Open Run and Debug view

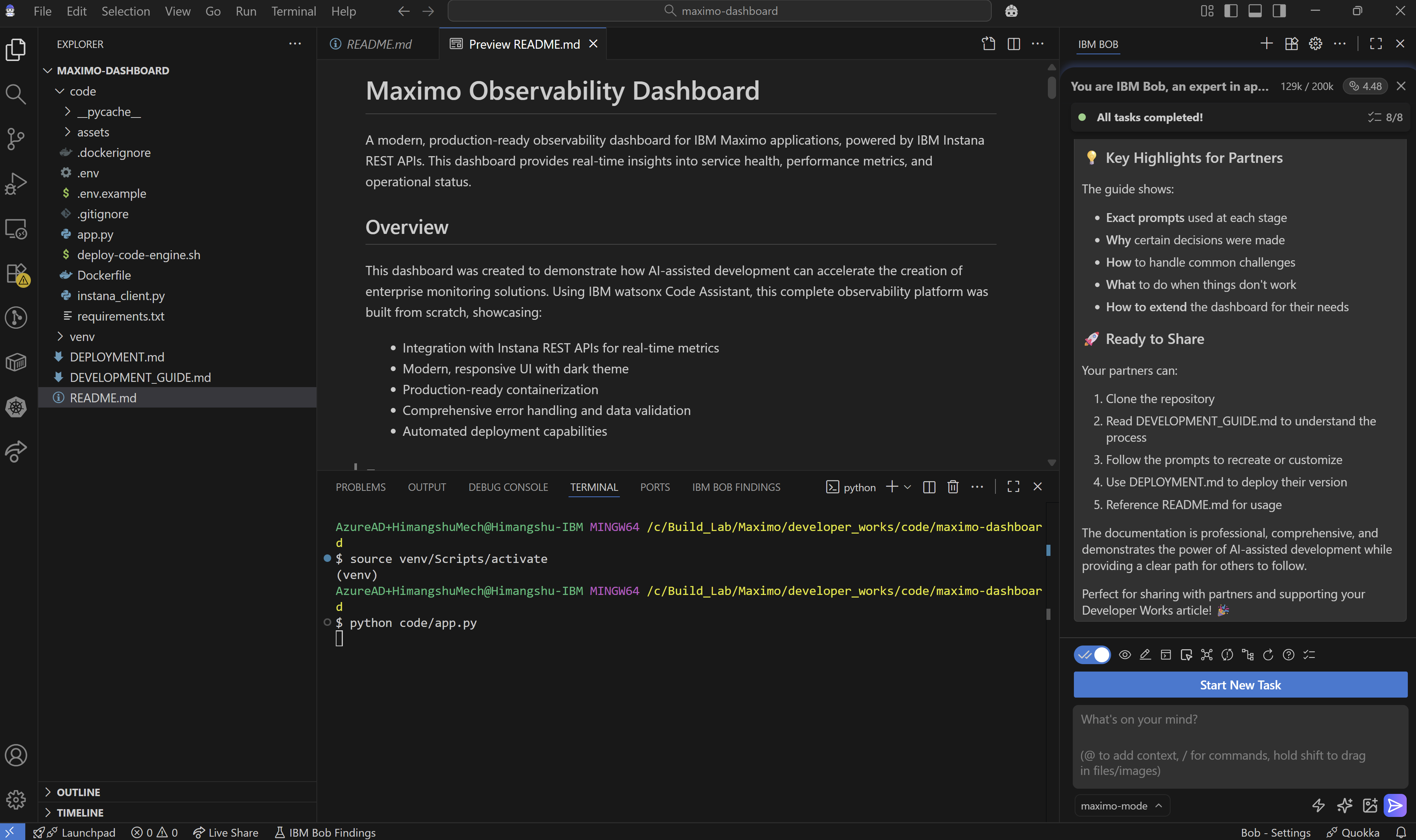coord(16,183)
